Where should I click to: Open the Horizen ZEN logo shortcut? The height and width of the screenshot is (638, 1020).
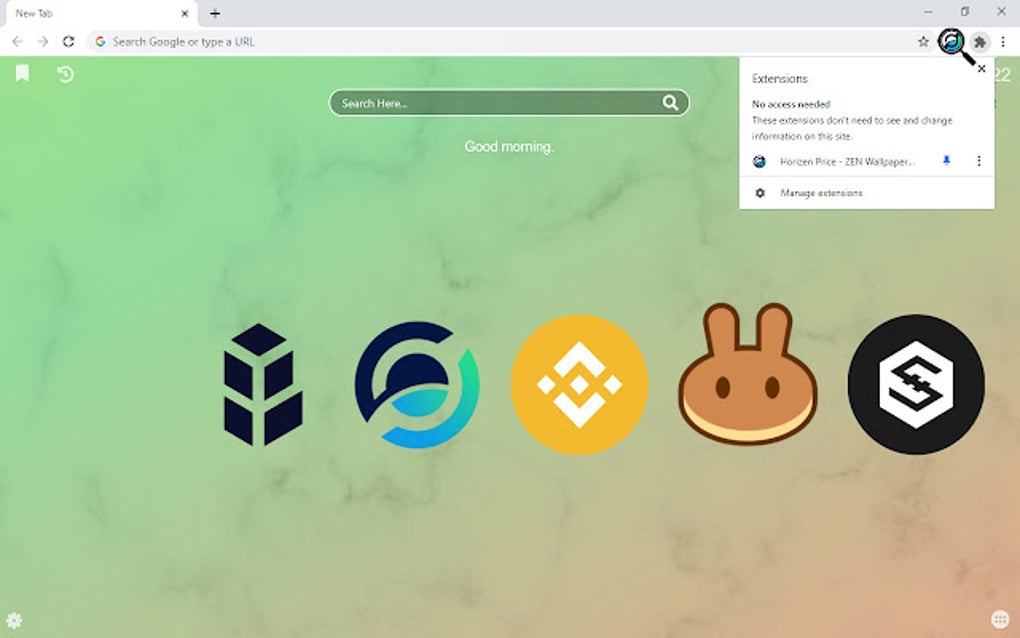tap(417, 384)
